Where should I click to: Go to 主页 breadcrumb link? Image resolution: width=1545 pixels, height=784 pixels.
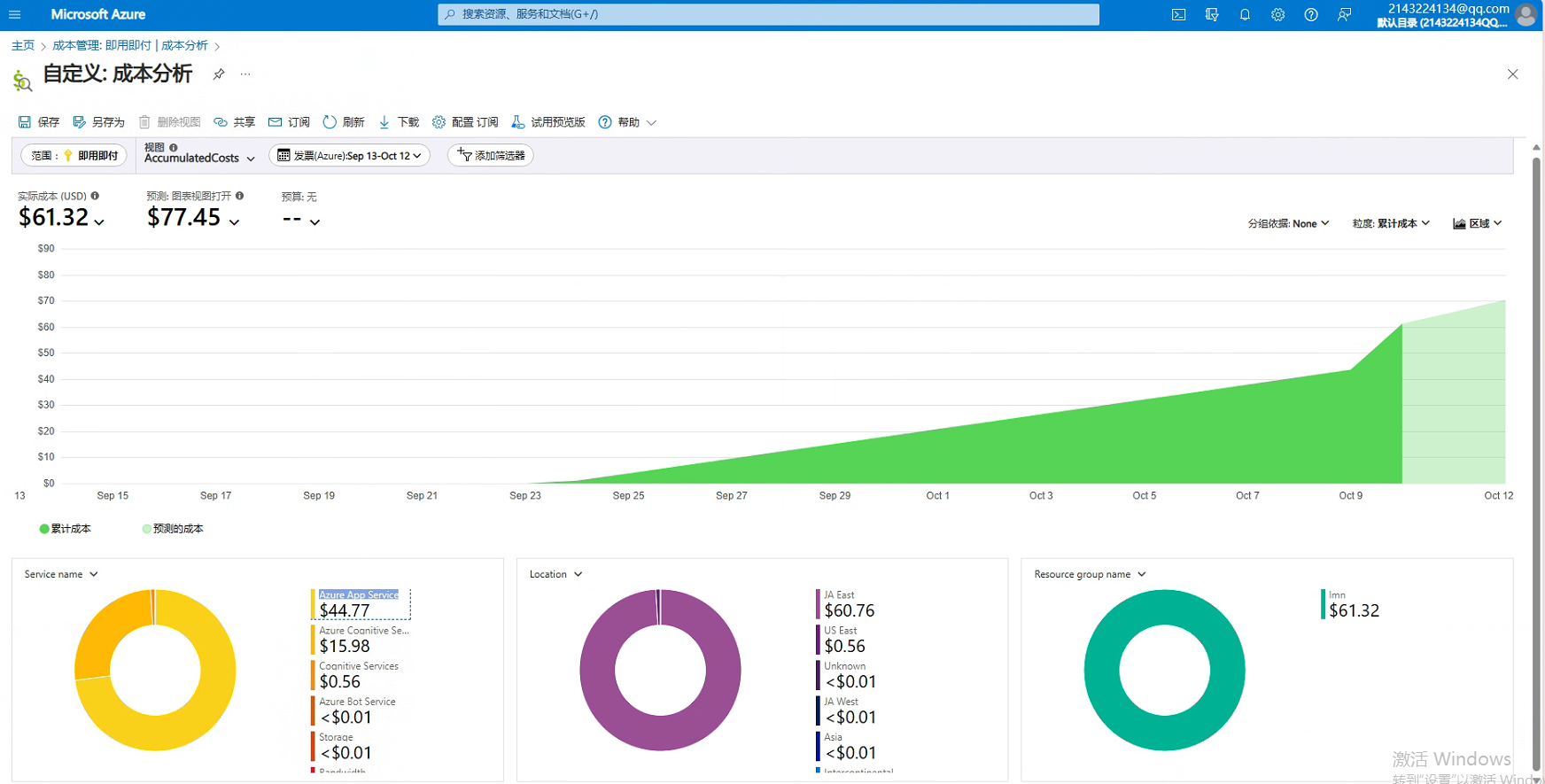(x=23, y=45)
